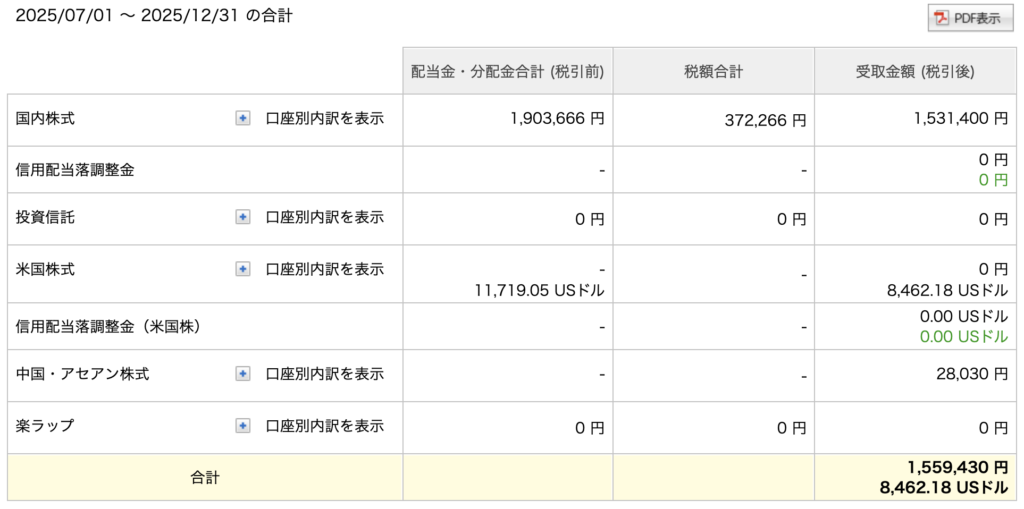The width and height of the screenshot is (1024, 509).
Task: Show 口座別内訳を表示 for 中国・アセアン株式
Action: tap(324, 373)
